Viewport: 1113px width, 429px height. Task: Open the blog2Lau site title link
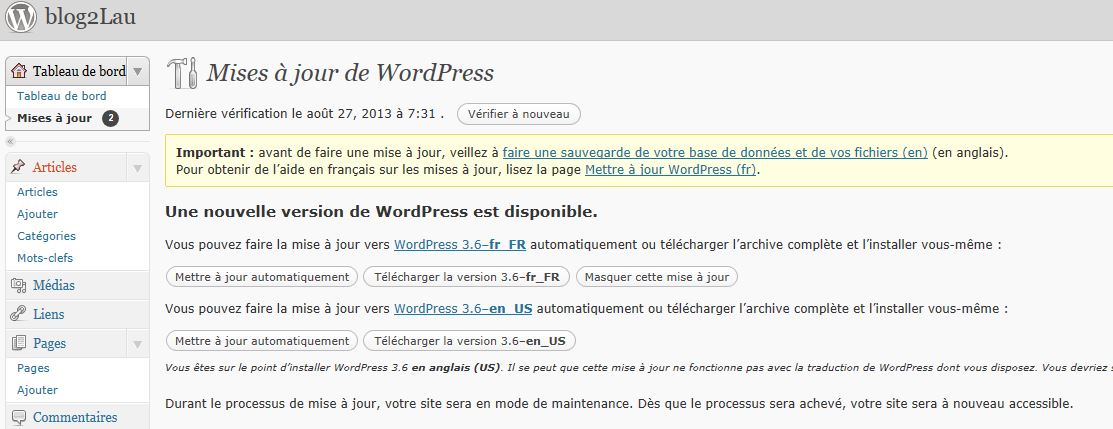[x=90, y=16]
